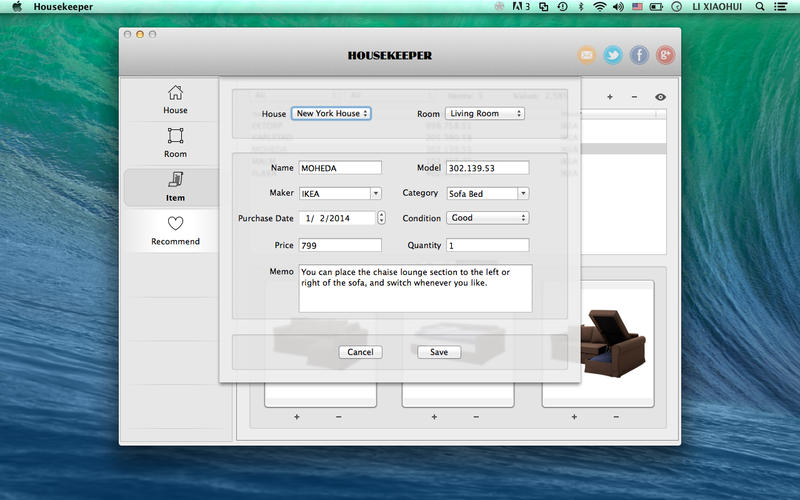Share on Twitter icon
Image resolution: width=800 pixels, height=500 pixels.
click(613, 55)
